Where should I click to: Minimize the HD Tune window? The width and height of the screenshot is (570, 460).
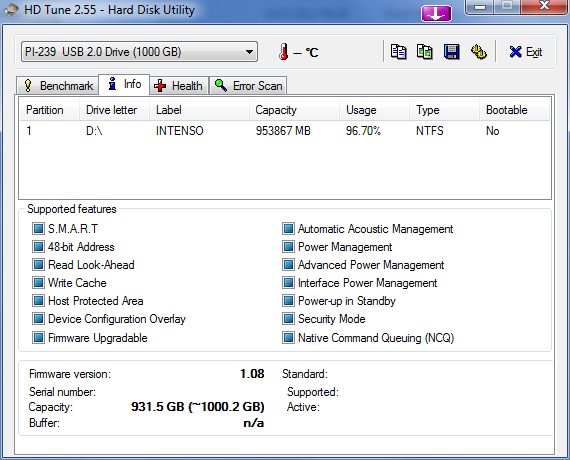point(480,7)
